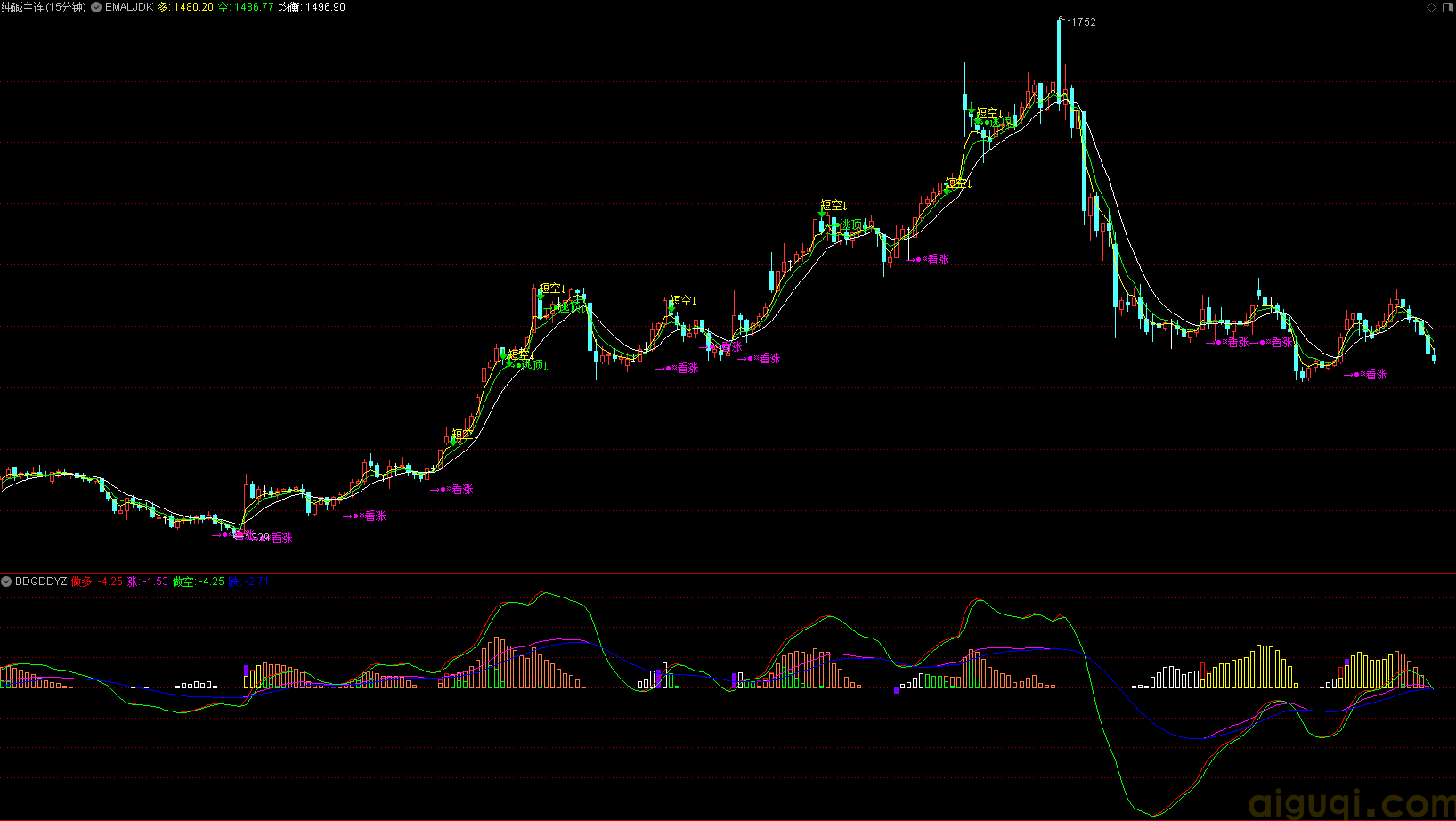
Task: Click the EMALJDK indicator name
Action: point(129,7)
